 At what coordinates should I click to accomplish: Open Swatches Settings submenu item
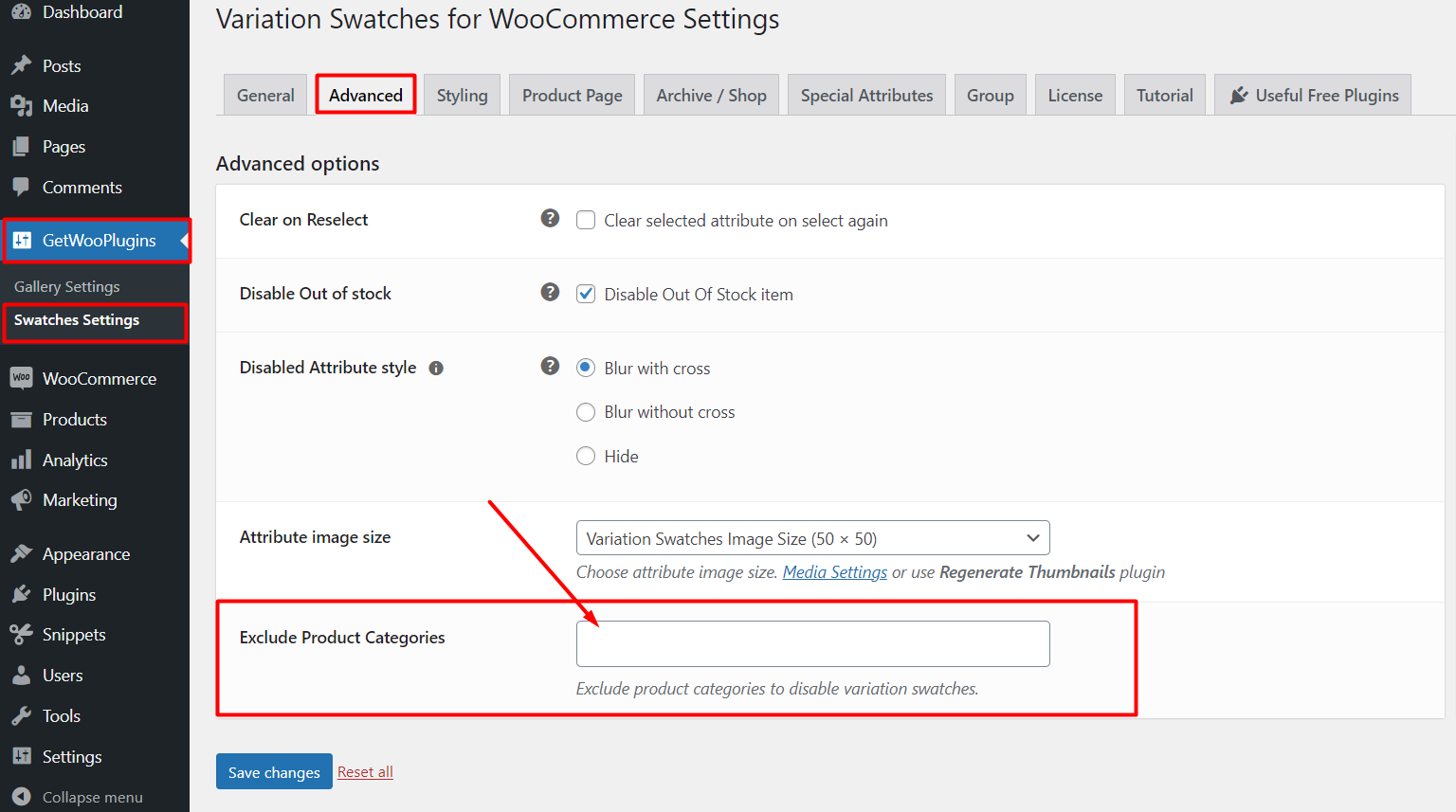(x=77, y=320)
